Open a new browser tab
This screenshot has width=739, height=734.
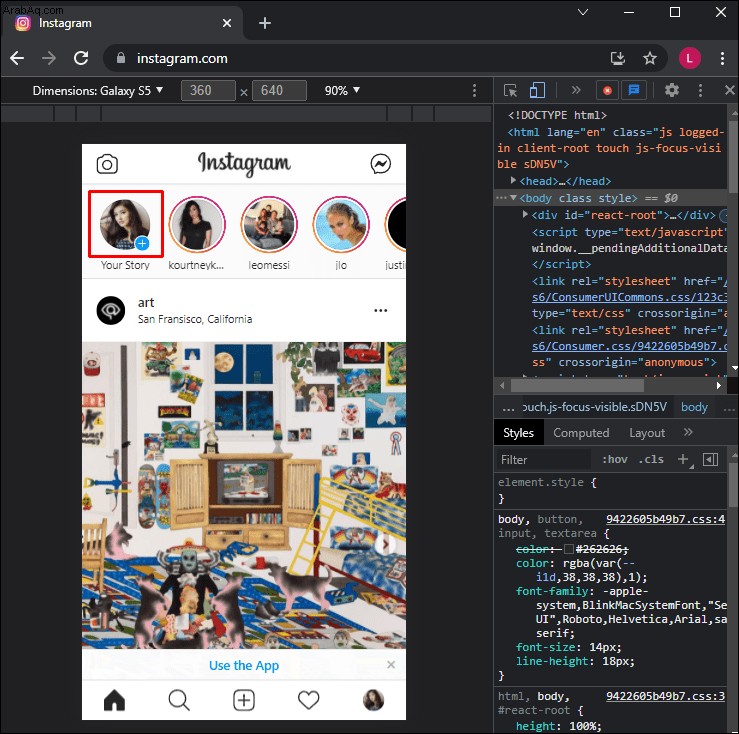coord(265,23)
